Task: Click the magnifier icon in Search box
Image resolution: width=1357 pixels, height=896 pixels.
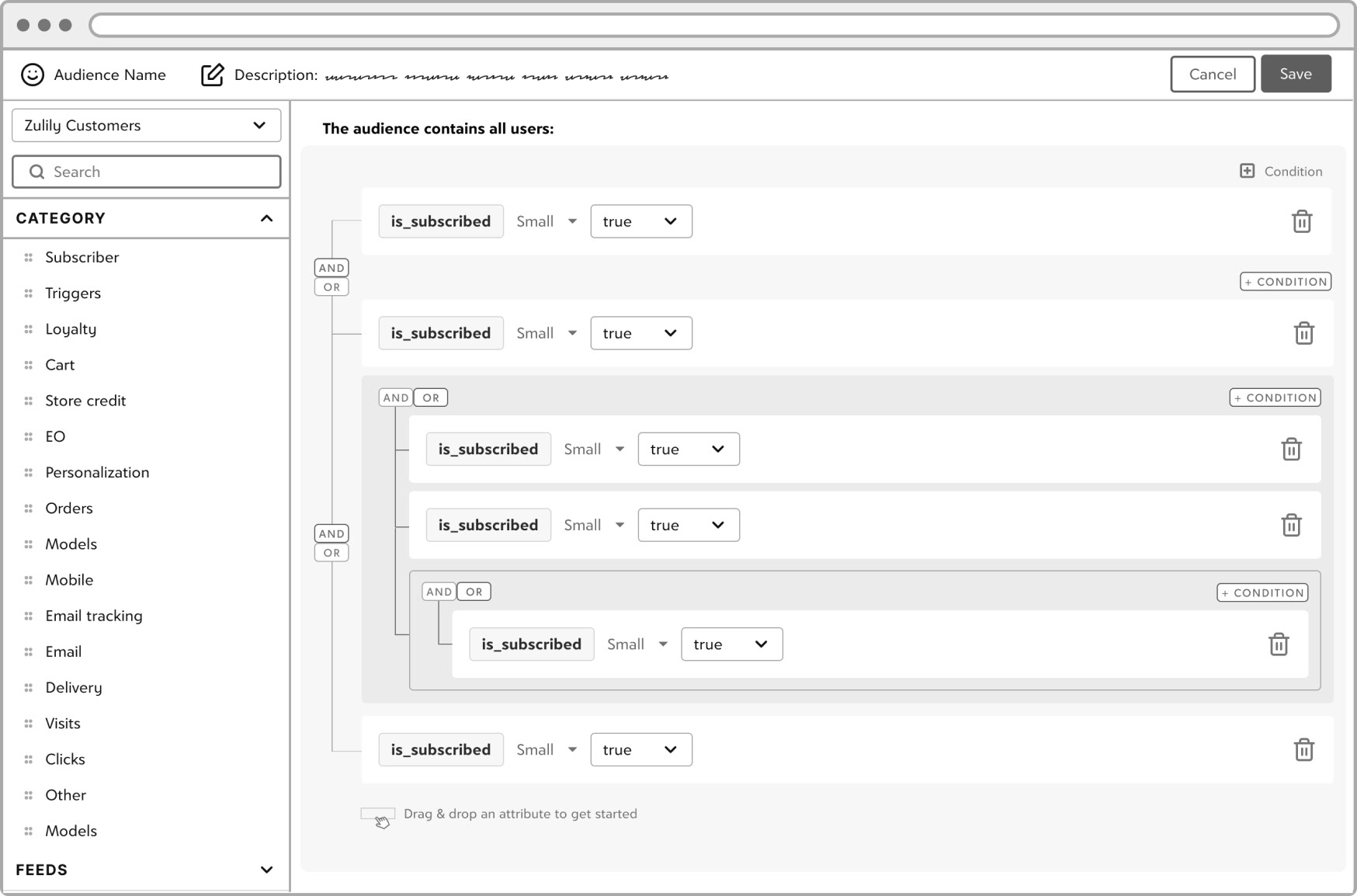Action: [36, 172]
